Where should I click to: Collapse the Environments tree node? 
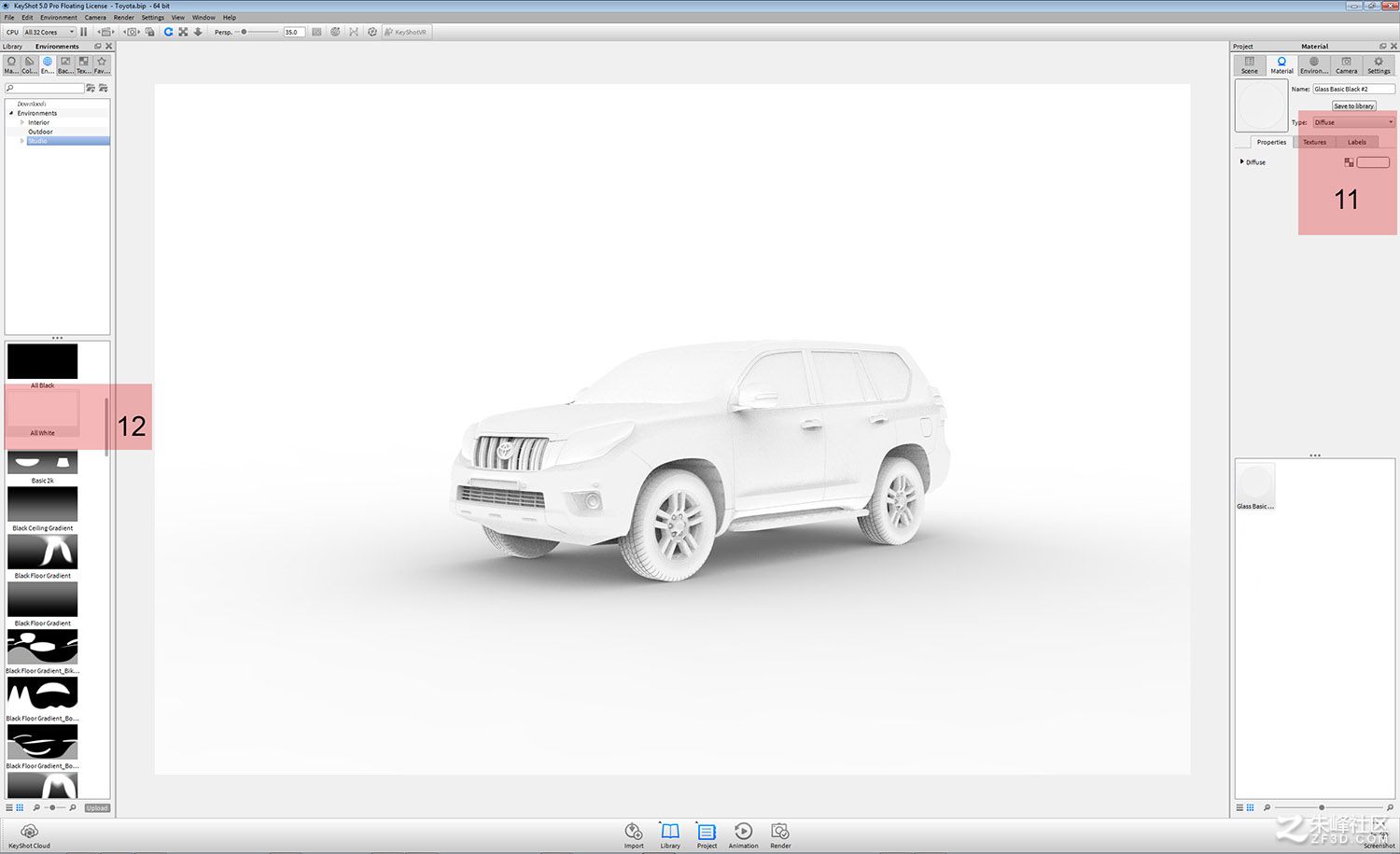click(11, 113)
